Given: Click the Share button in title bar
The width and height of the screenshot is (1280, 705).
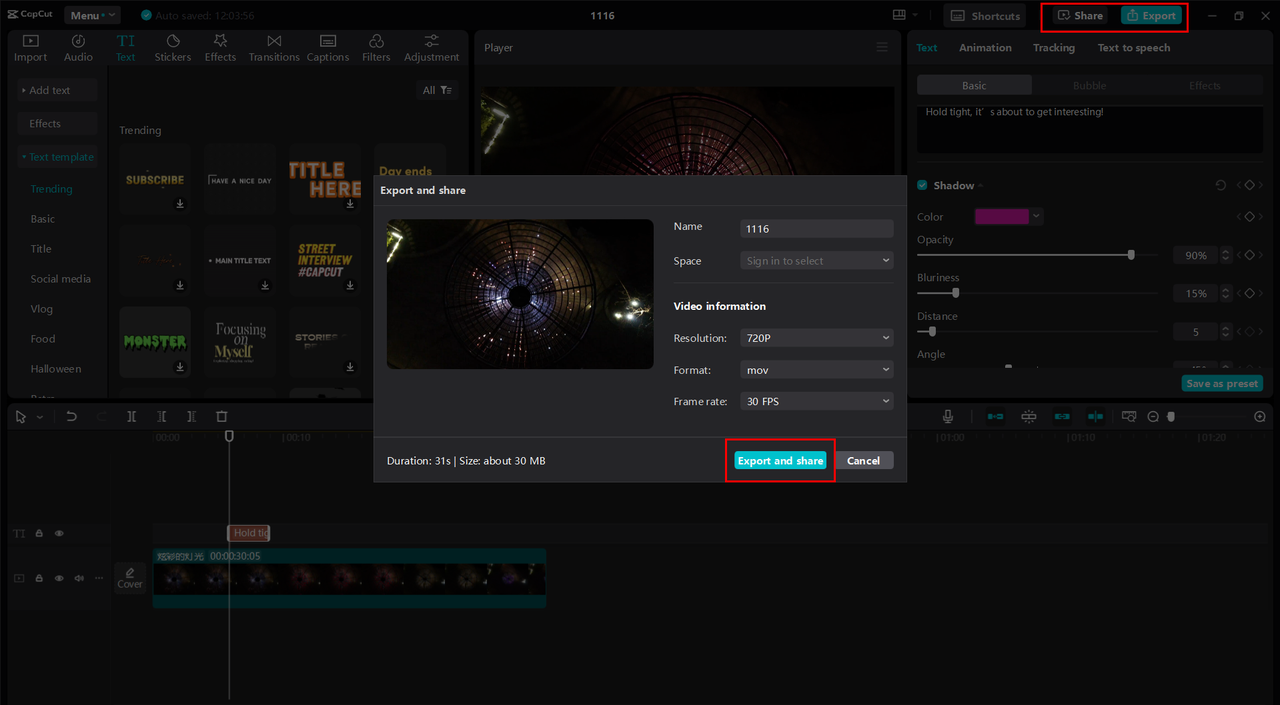Looking at the screenshot, I should [1080, 16].
